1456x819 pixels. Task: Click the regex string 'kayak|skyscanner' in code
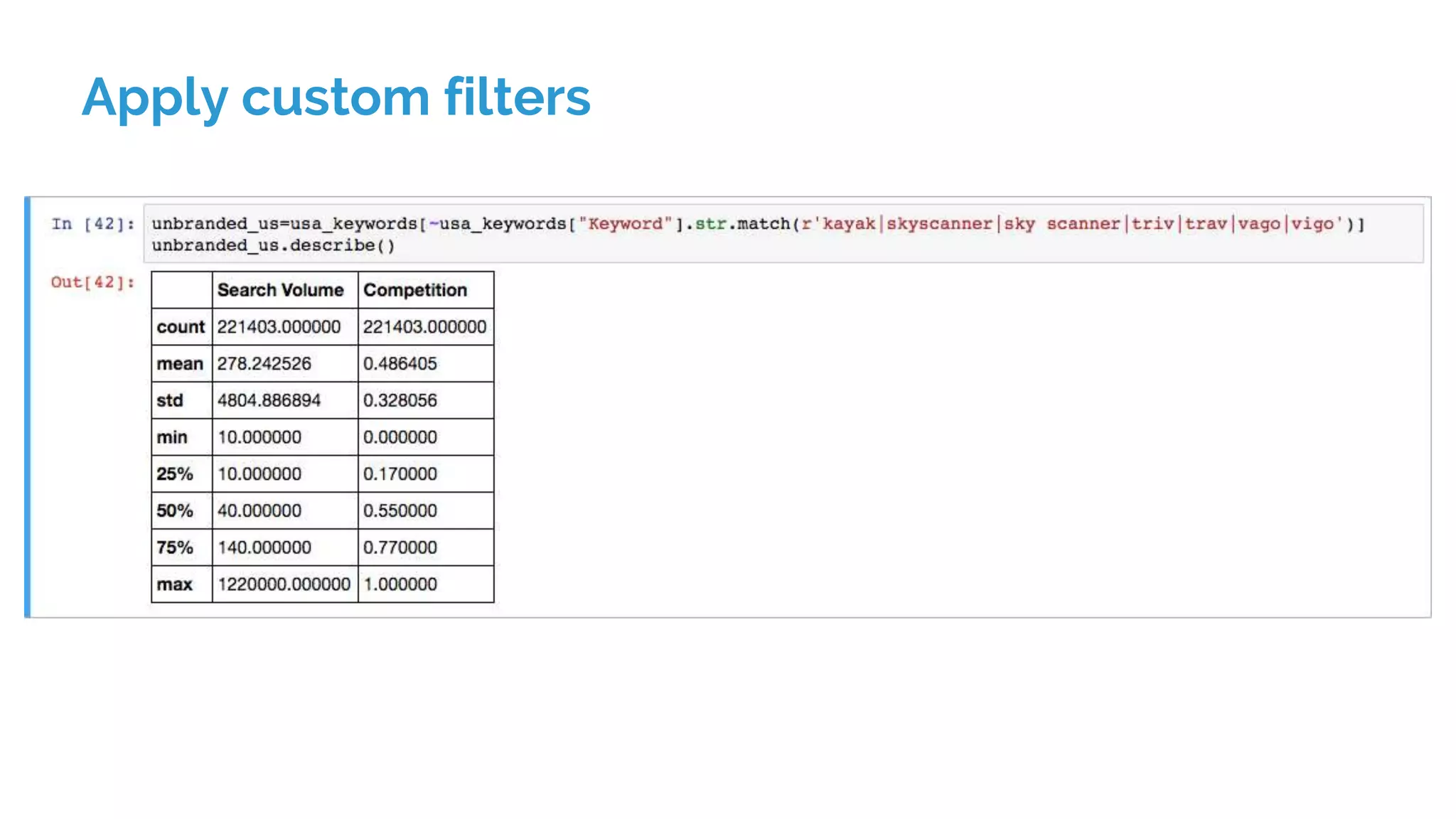tap(907, 224)
